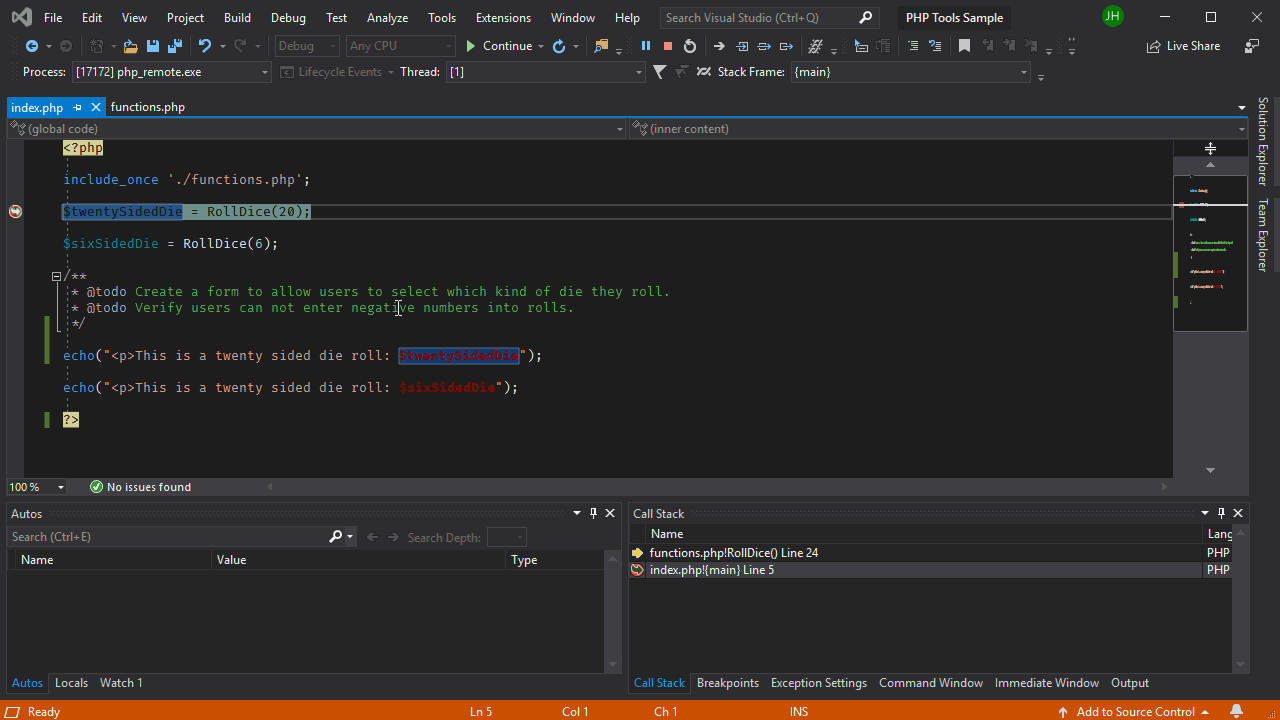
Task: Open the Thread dropdown
Action: (546, 72)
